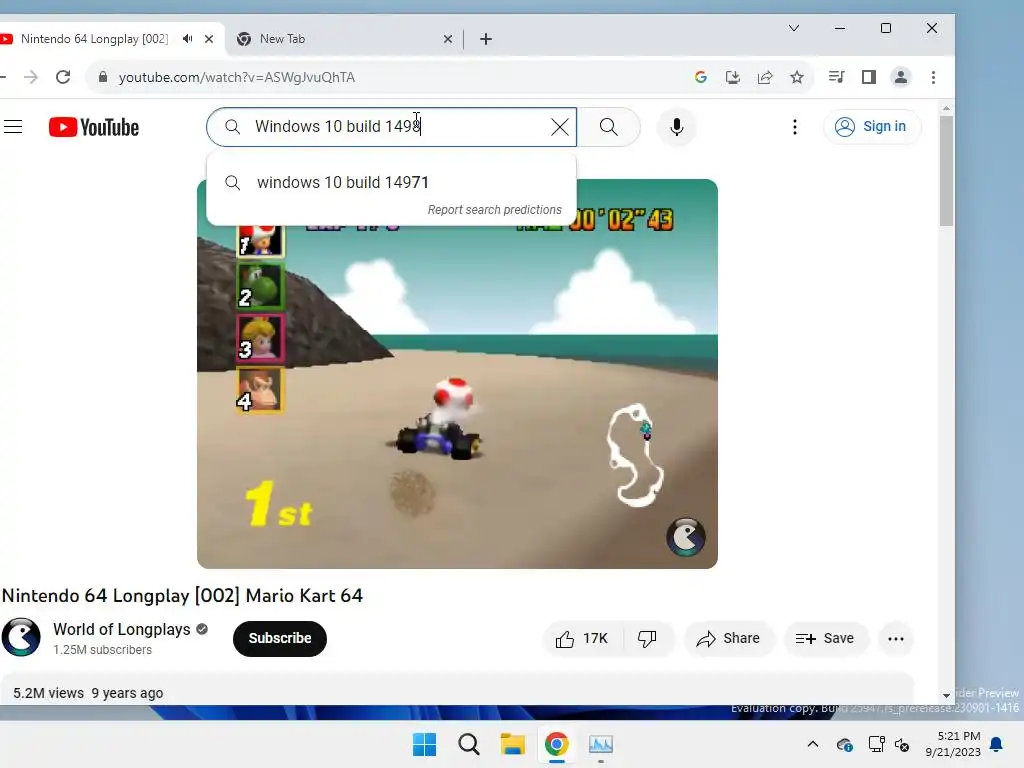Install app icon in address bar
The width and height of the screenshot is (1024, 768).
733,77
